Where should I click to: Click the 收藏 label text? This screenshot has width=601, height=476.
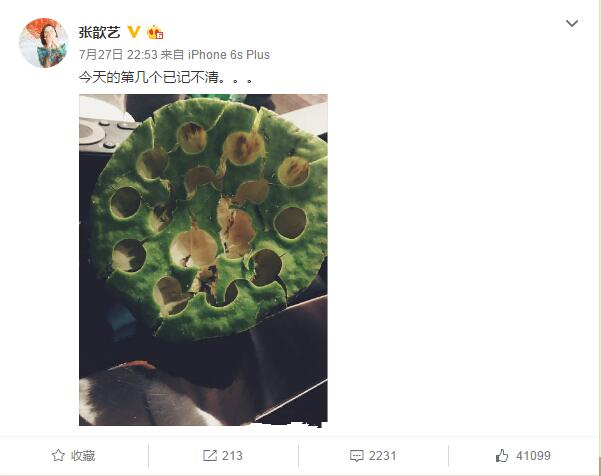click(83, 456)
